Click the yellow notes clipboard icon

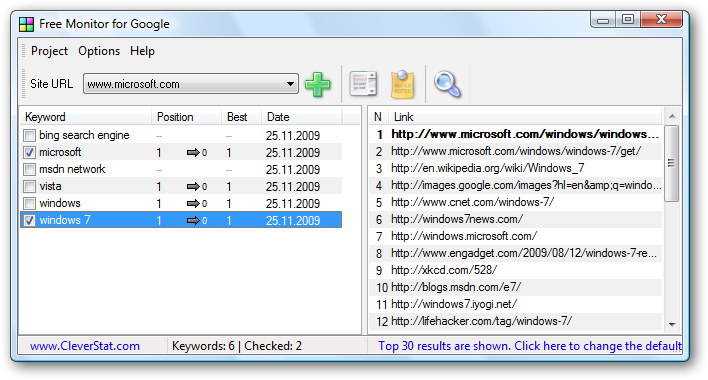pos(402,84)
